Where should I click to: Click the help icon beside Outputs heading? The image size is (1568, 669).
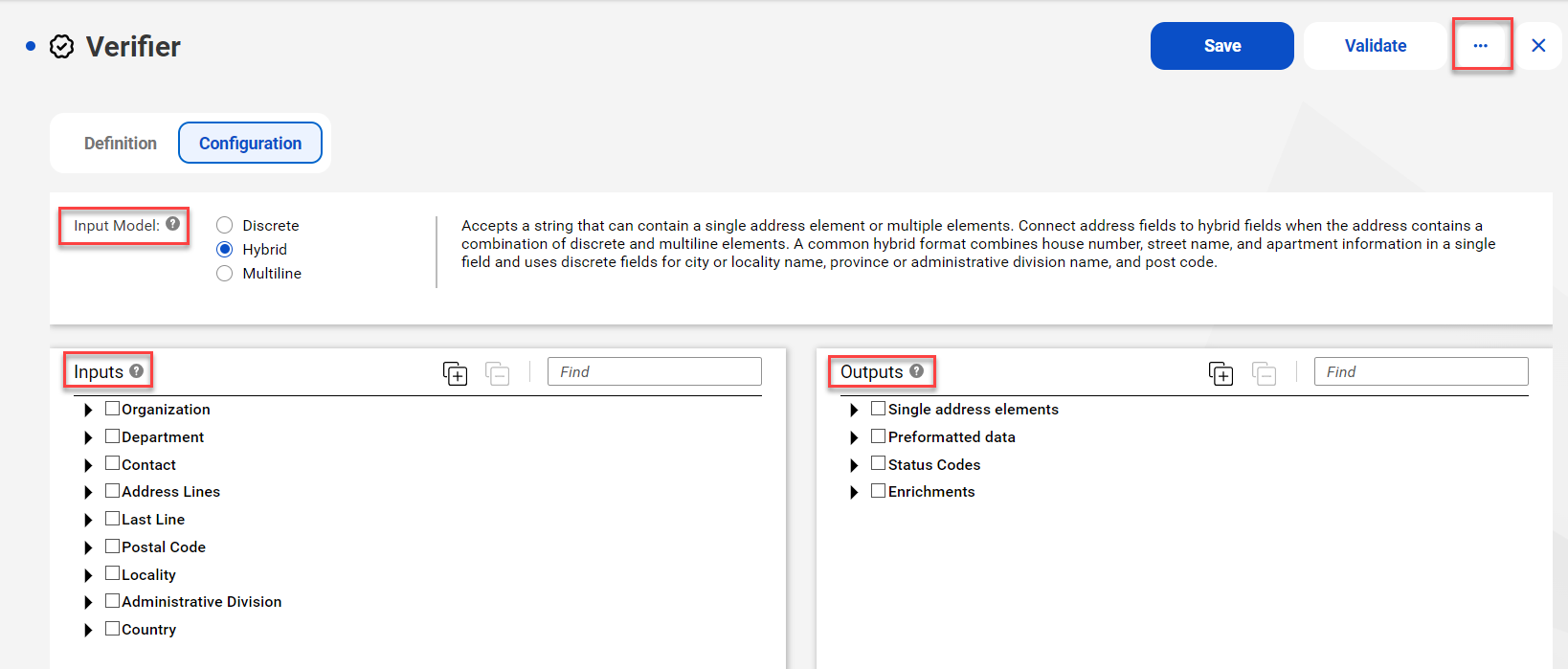tap(917, 370)
